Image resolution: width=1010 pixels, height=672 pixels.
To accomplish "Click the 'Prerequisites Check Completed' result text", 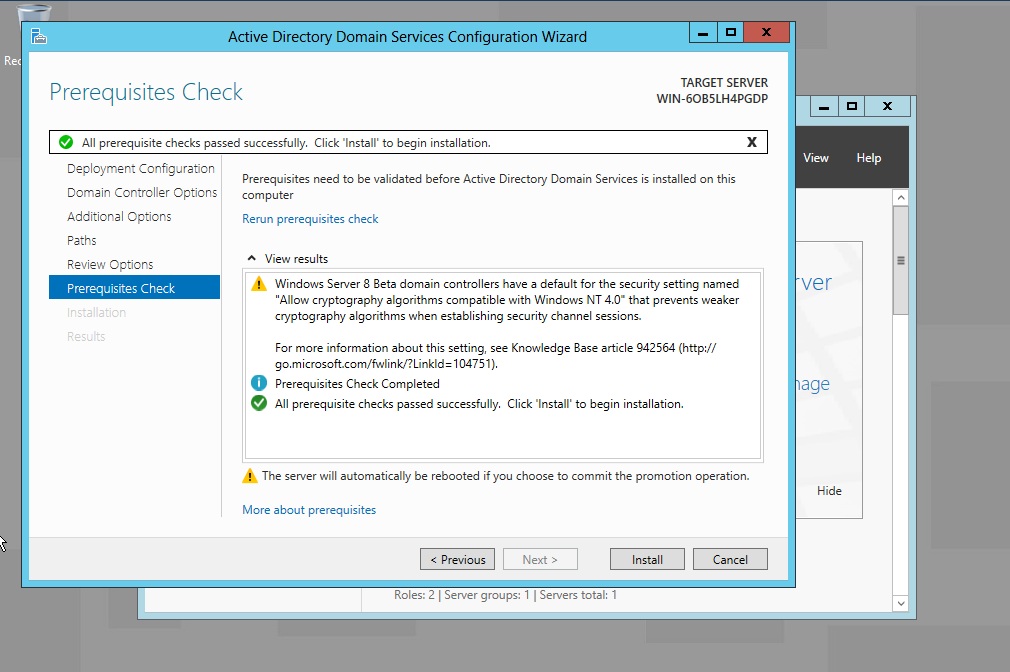I will 357,384.
